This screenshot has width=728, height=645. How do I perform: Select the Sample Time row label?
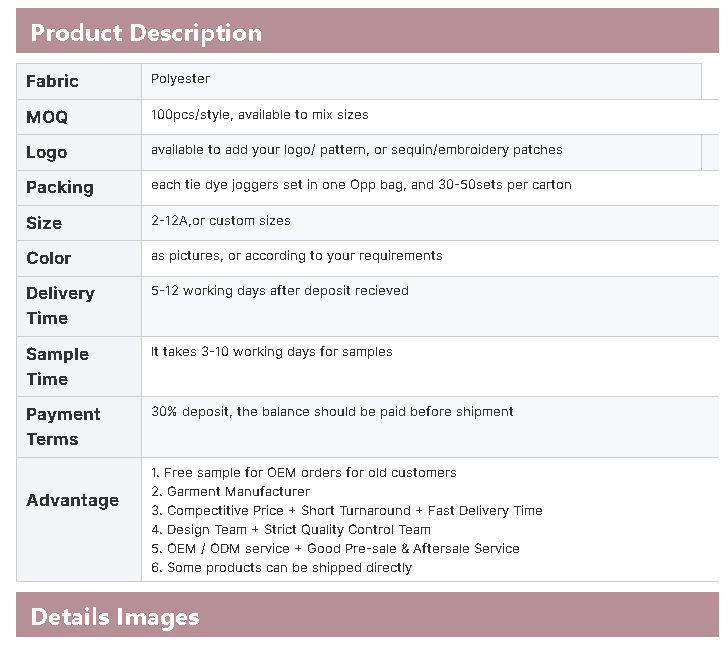(57, 366)
